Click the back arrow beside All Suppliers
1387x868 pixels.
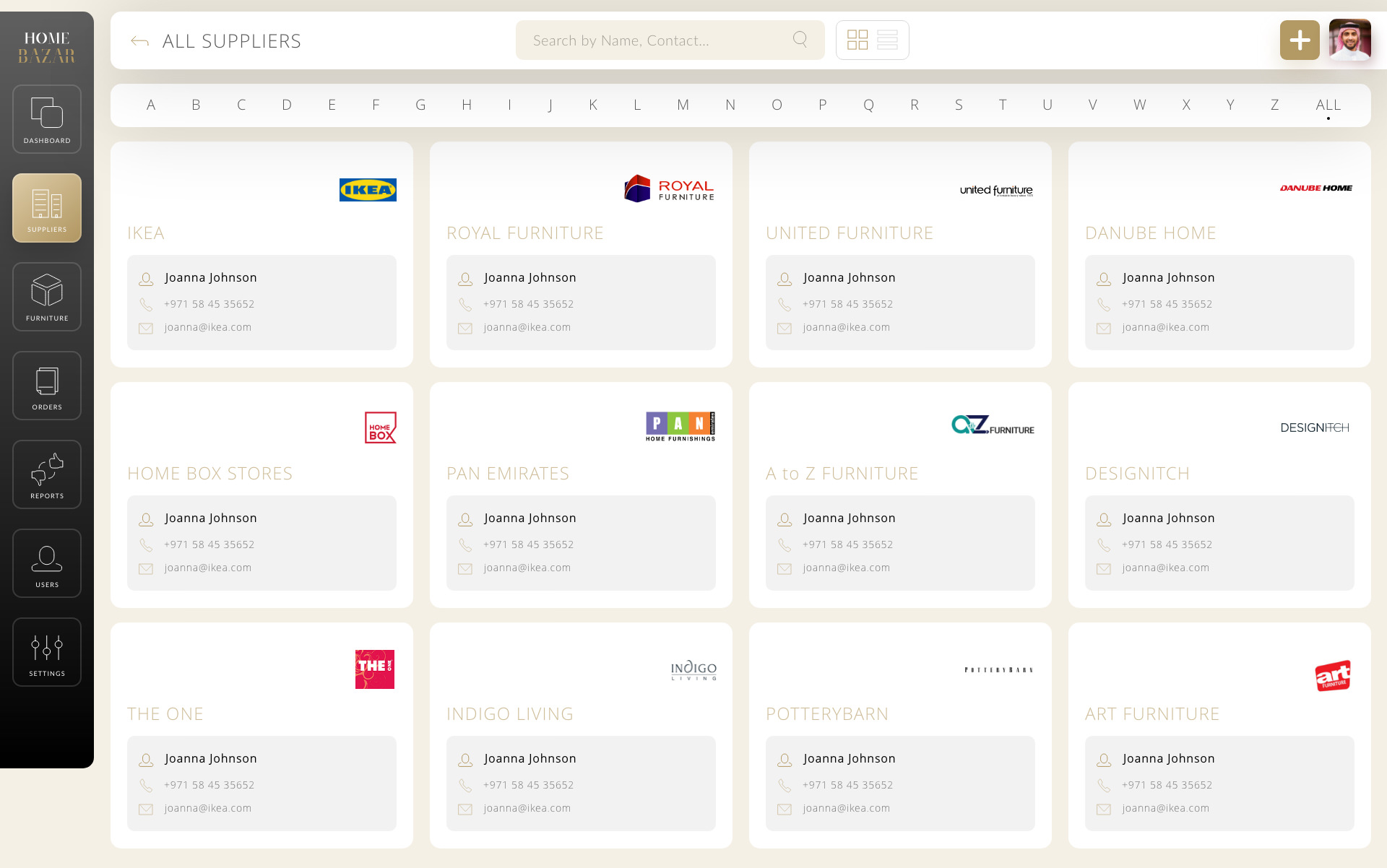(x=139, y=41)
